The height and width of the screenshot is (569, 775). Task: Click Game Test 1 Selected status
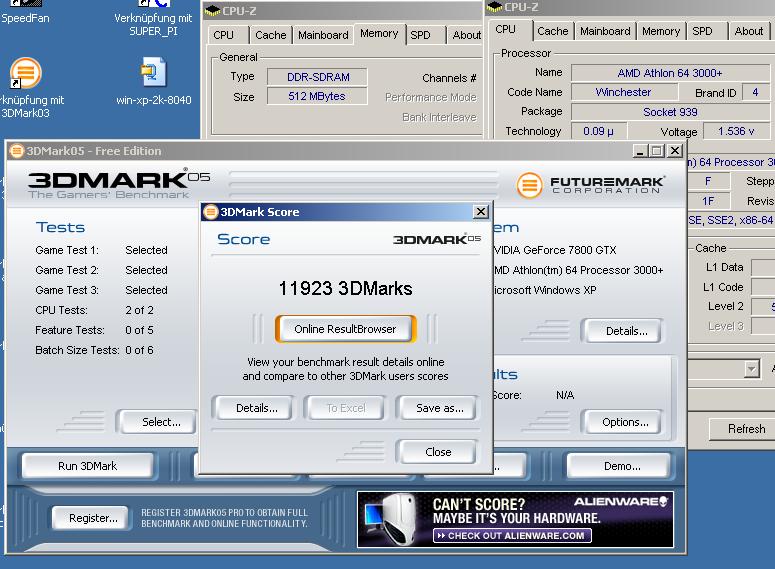click(x=146, y=250)
